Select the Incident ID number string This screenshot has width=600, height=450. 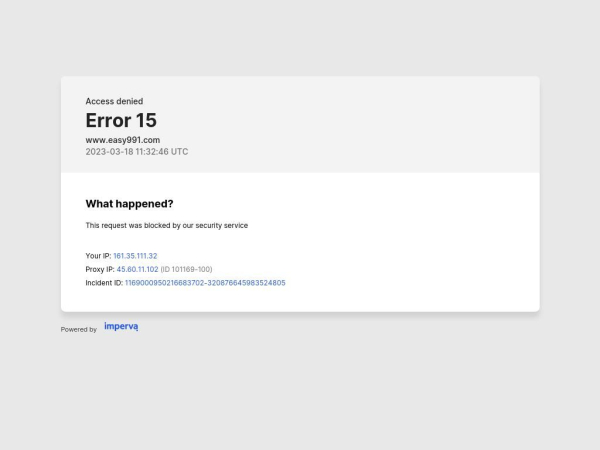click(205, 283)
